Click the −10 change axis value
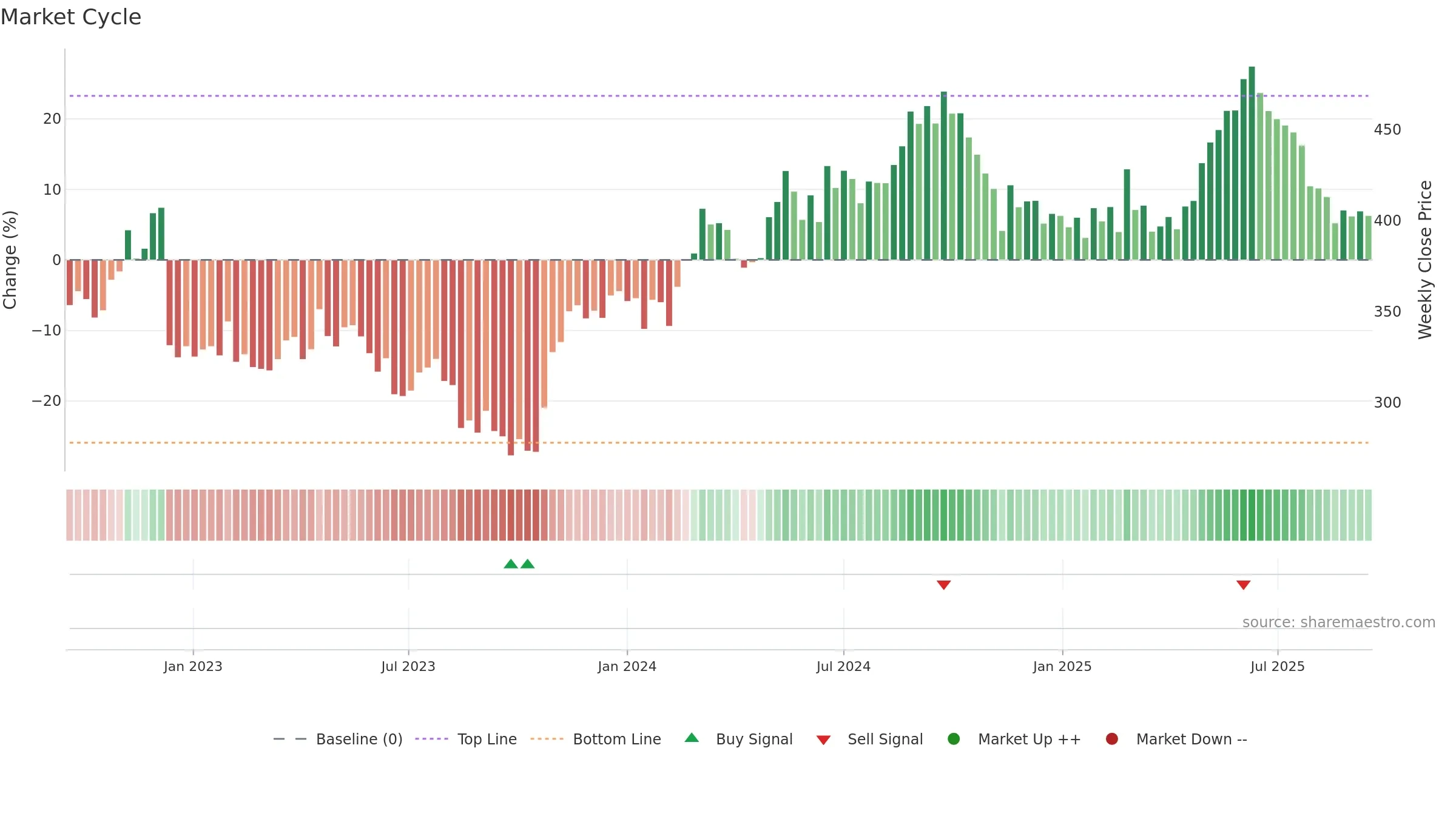 point(47,331)
